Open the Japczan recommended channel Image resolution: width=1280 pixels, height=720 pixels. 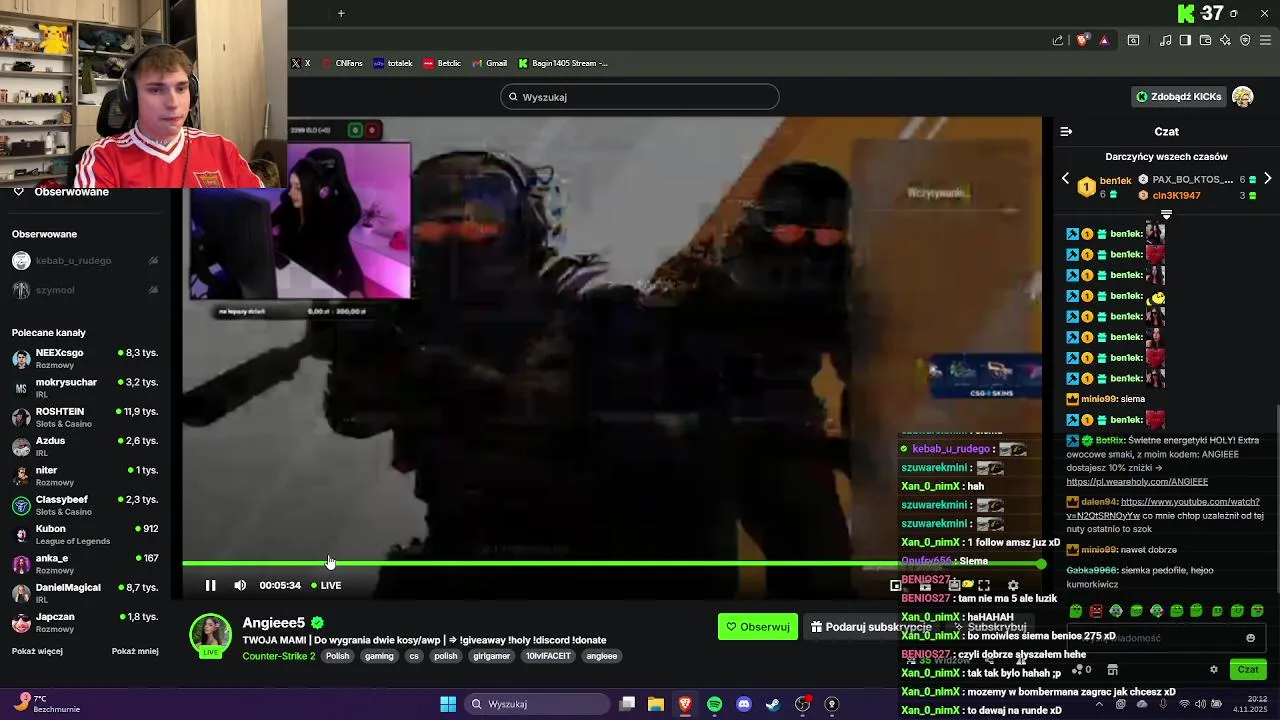coord(85,622)
